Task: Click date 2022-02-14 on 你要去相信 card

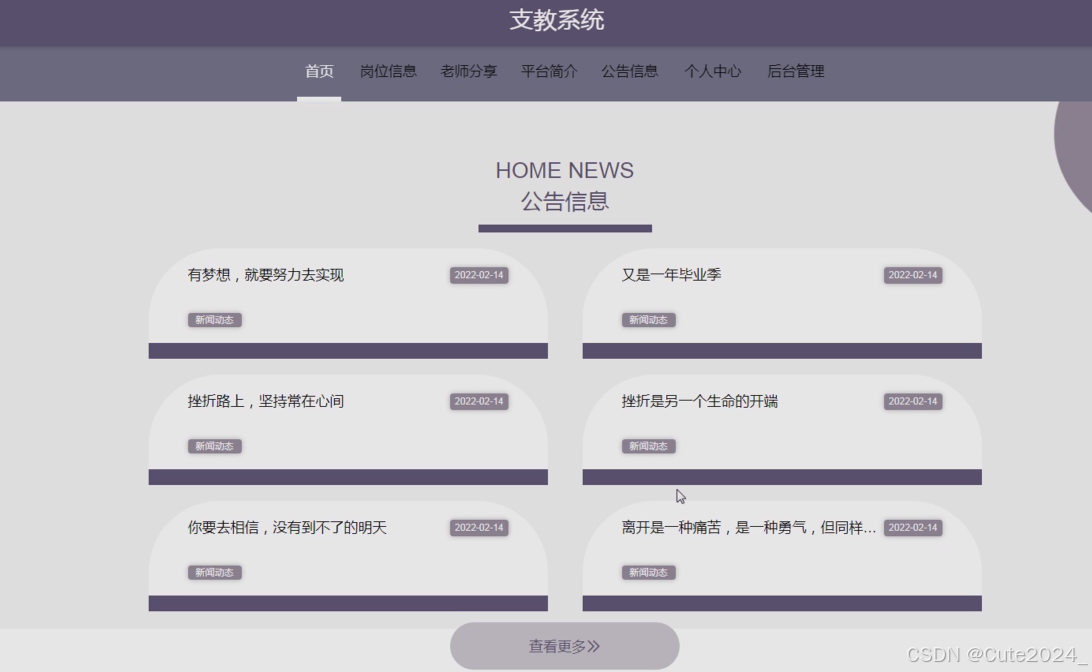Action: tap(479, 528)
